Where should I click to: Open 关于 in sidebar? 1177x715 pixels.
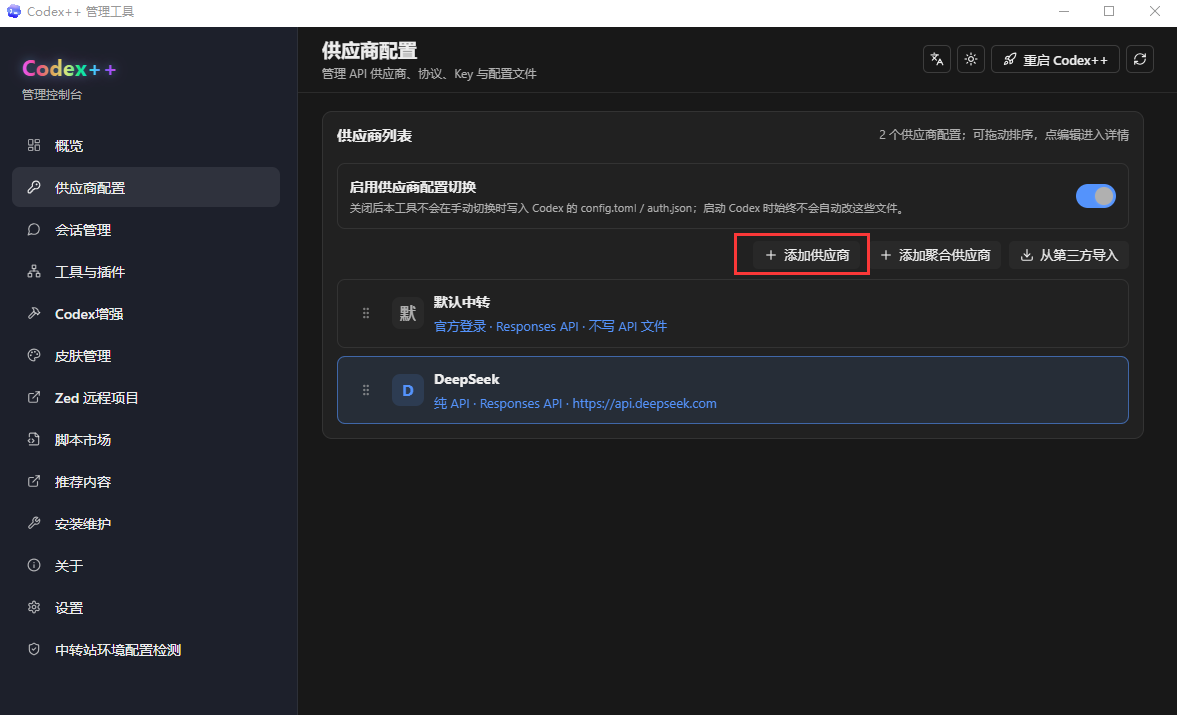click(146, 566)
